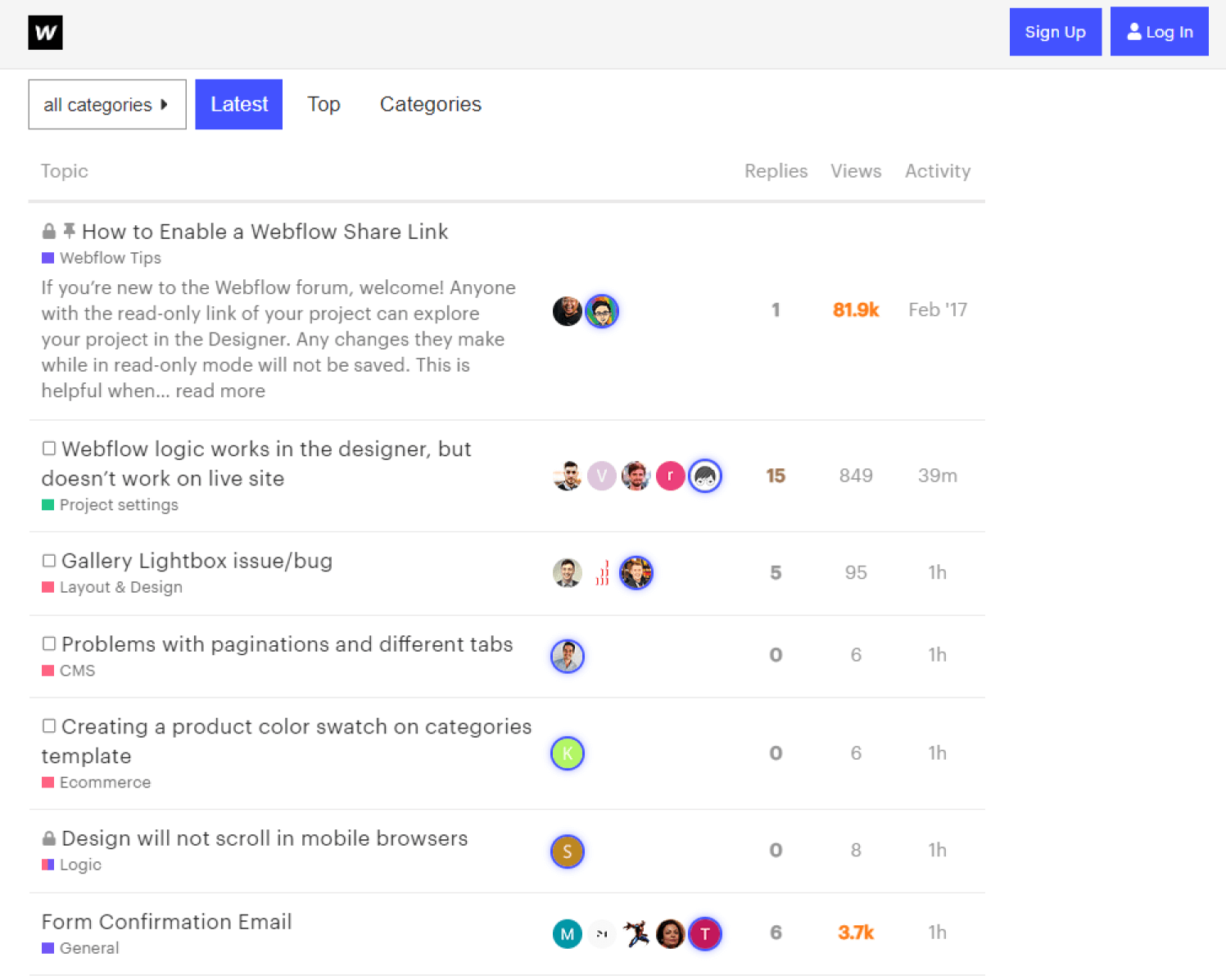
Task: Open the Webflow logo home link
Action: pos(45,33)
